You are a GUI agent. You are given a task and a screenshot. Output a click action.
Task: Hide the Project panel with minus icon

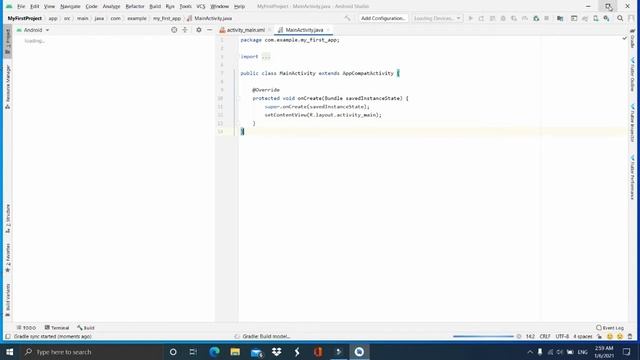pyautogui.click(x=209, y=30)
